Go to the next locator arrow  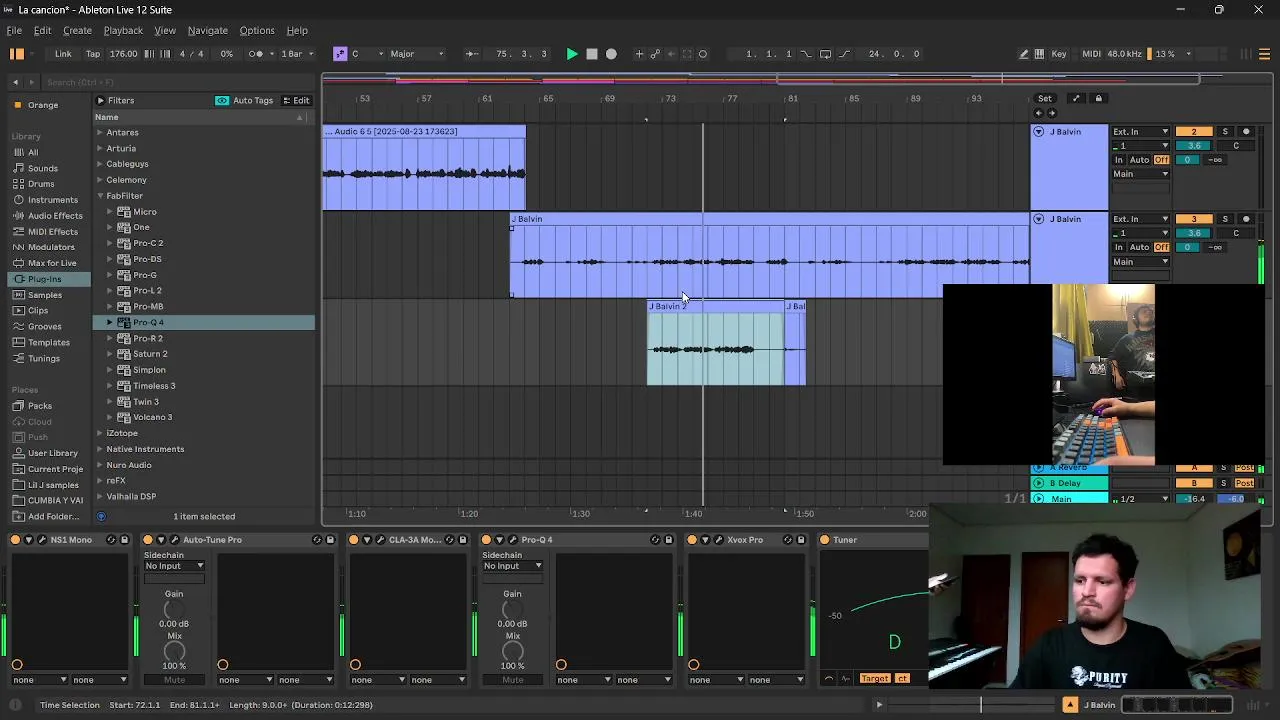click(1051, 113)
